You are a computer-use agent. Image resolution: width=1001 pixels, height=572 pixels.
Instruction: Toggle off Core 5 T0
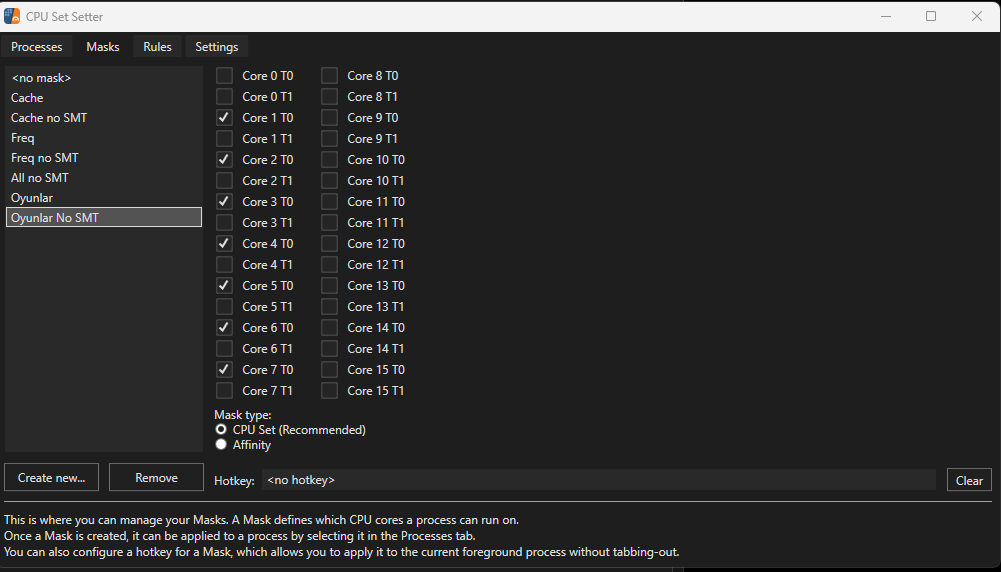224,285
